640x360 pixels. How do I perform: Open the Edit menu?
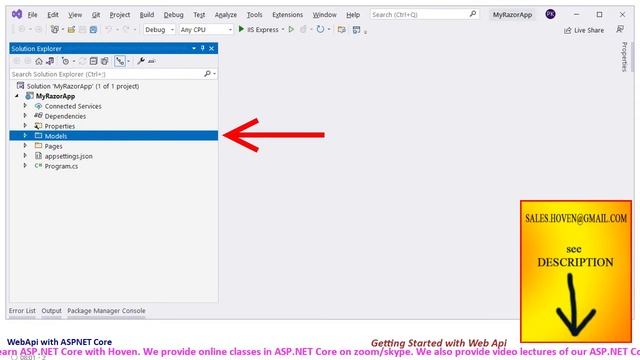tap(53, 15)
